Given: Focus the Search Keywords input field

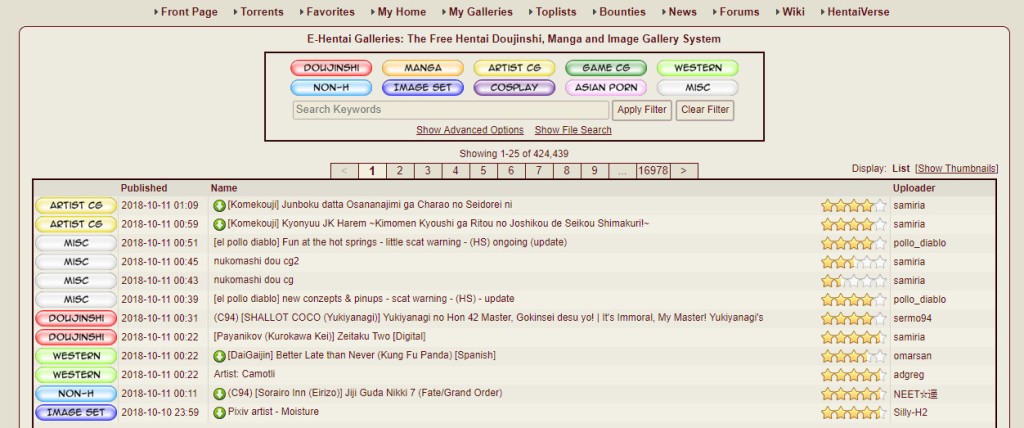Looking at the screenshot, I should pyautogui.click(x=451, y=110).
